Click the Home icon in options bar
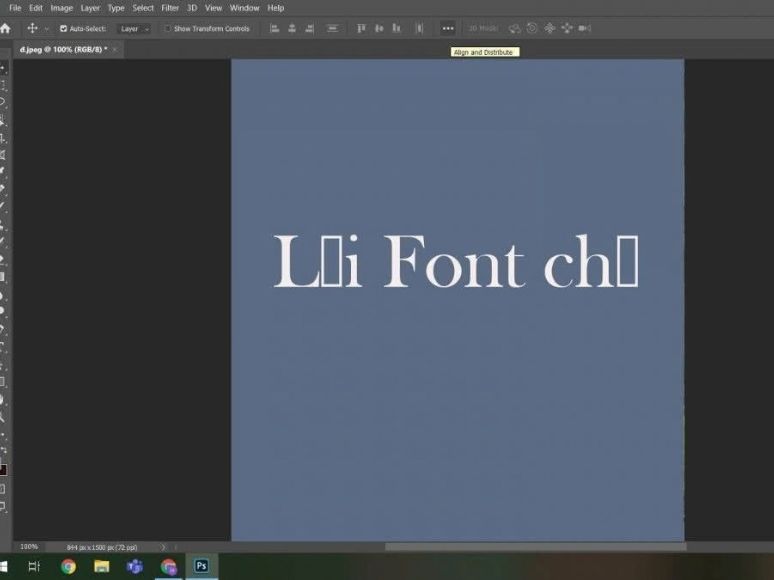The width and height of the screenshot is (774, 580). [5, 28]
